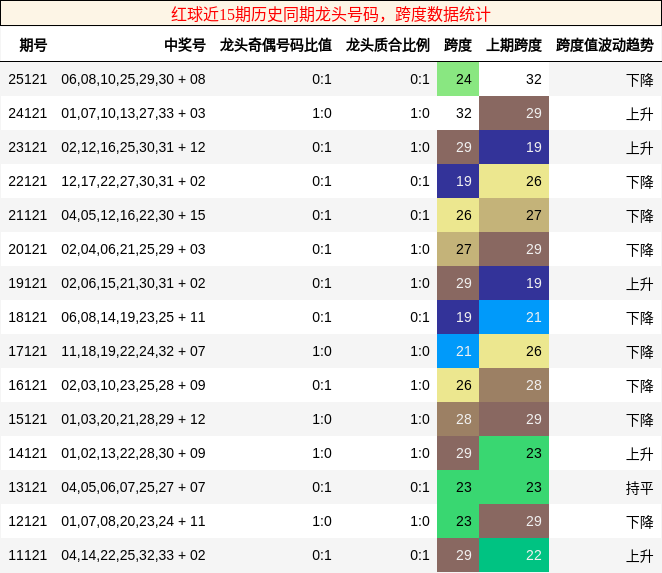
Task: Click winning numbers 06,08,10,25,29,30 + 08
Action: tap(133, 79)
